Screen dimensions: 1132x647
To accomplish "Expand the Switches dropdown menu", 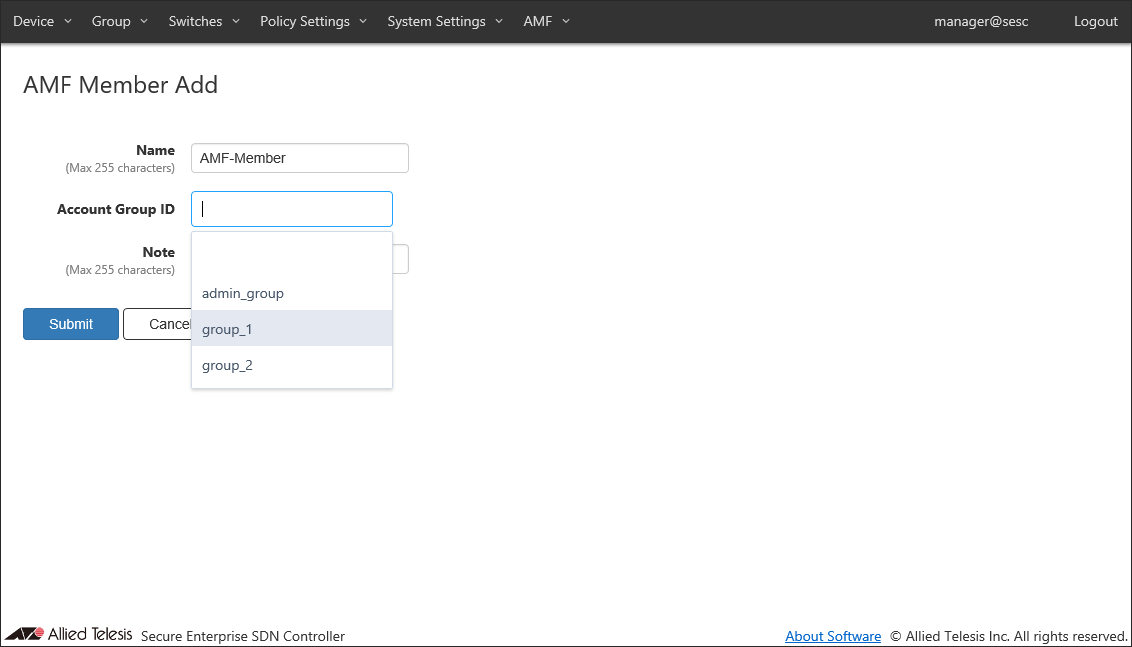I will (x=204, y=21).
